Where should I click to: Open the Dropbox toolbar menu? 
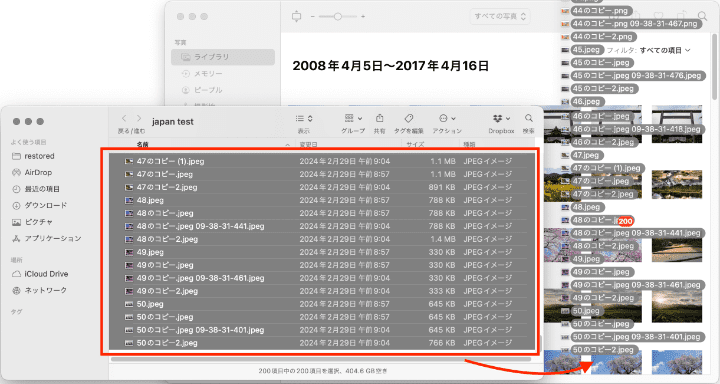[501, 119]
